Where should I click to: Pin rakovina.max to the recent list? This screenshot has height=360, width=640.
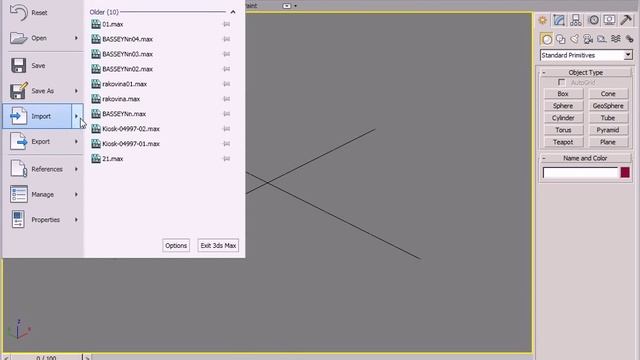point(227,99)
